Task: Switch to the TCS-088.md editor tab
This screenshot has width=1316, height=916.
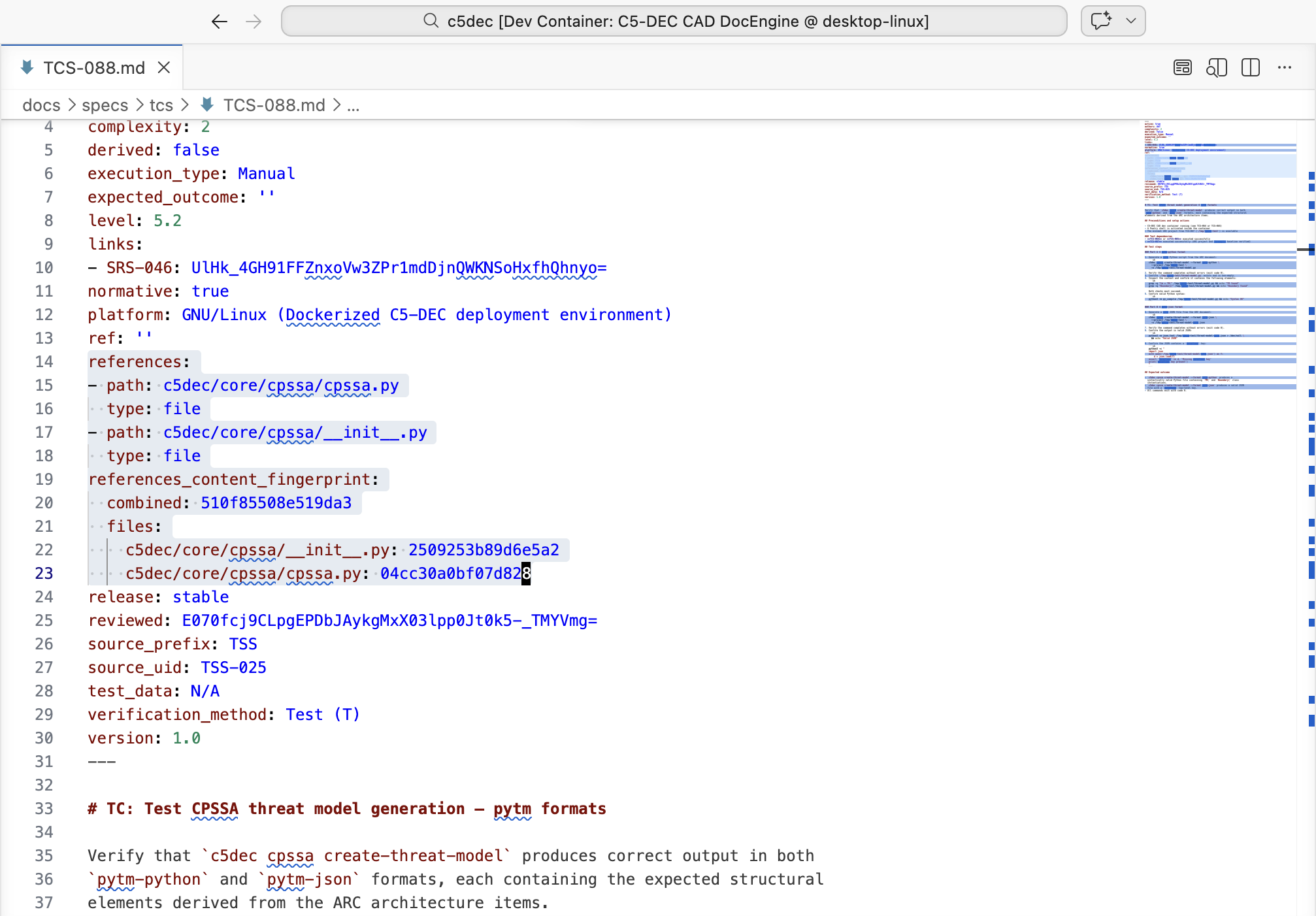Action: [94, 67]
